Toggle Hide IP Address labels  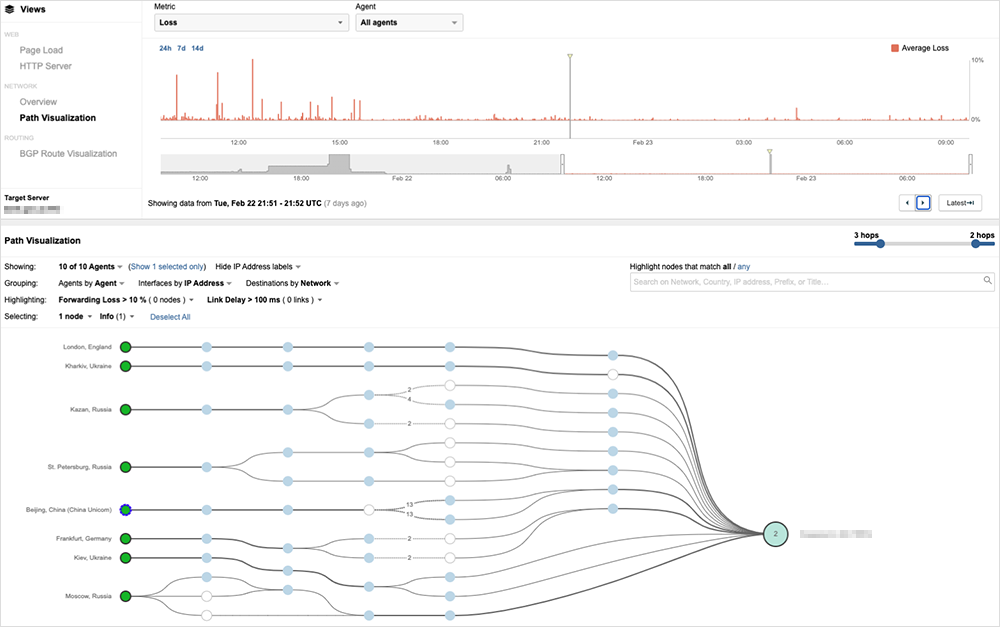click(x=258, y=267)
